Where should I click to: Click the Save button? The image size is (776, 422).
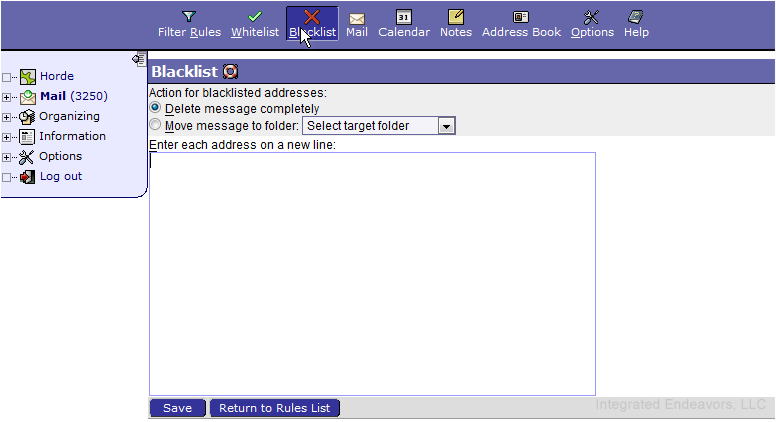point(178,408)
